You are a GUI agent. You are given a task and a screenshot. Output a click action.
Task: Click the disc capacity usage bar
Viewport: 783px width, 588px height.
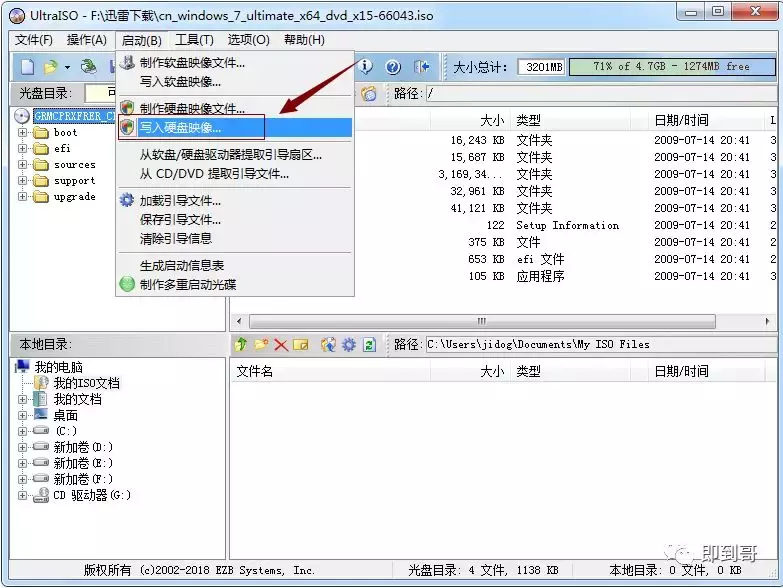pos(672,66)
